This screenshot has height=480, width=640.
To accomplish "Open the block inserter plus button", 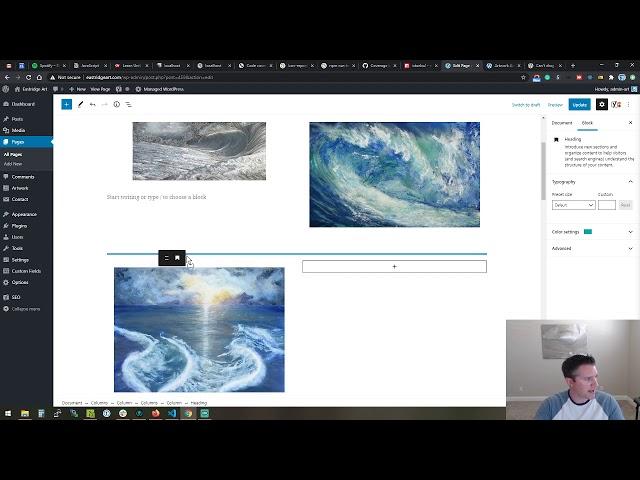I will [x=66, y=104].
